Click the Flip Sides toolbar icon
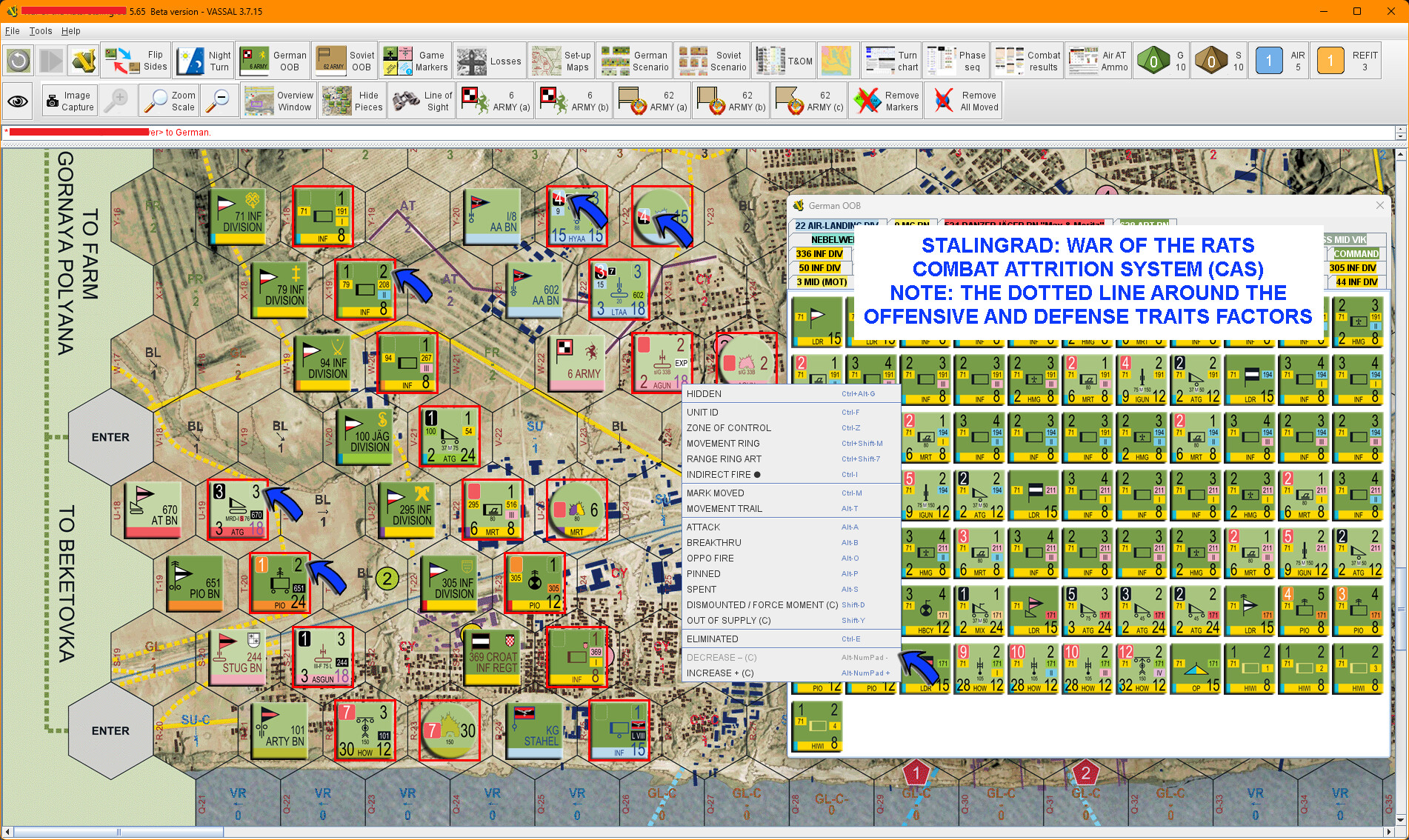This screenshot has height=840, width=1409. coord(136,61)
